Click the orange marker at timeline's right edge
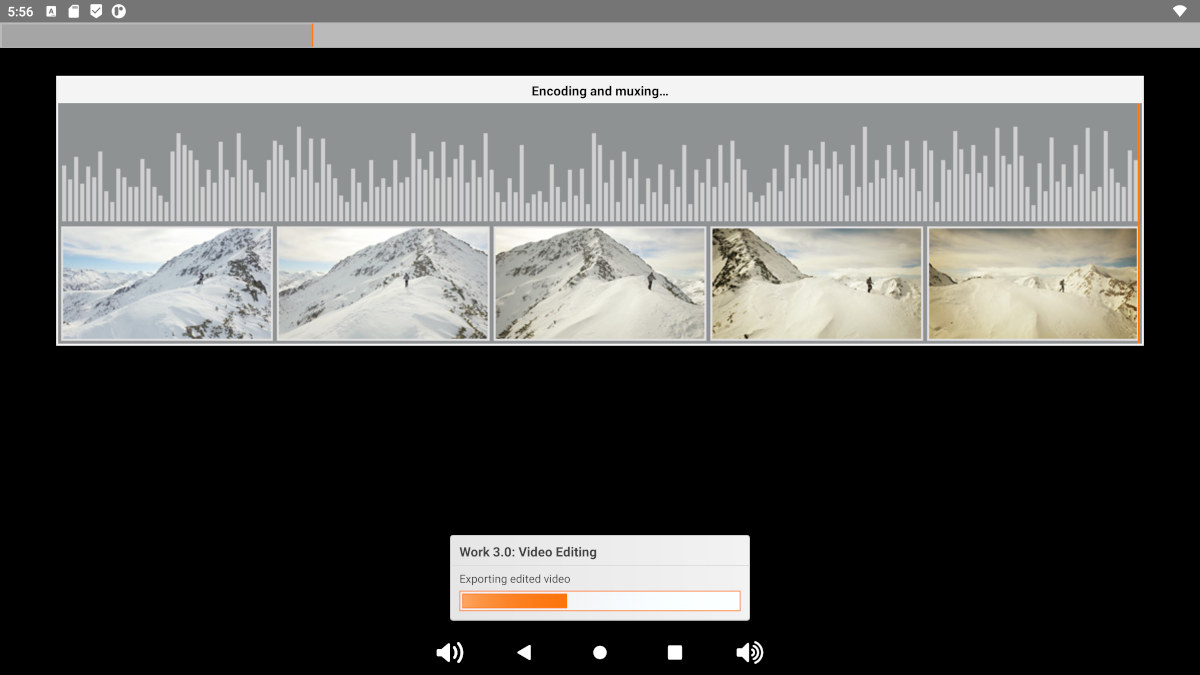The width and height of the screenshot is (1200, 675). click(x=1139, y=223)
